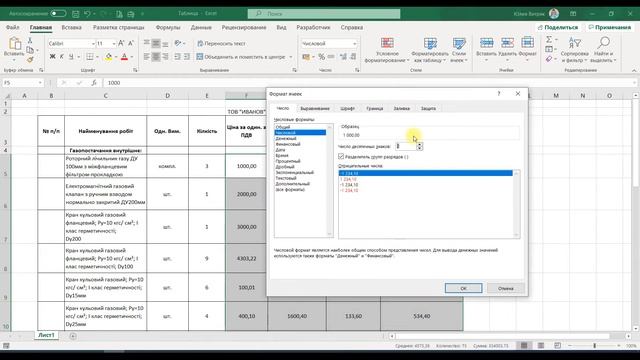Click the Align Right icon in the ribbon
The width and height of the screenshot is (640, 360).
point(165,57)
